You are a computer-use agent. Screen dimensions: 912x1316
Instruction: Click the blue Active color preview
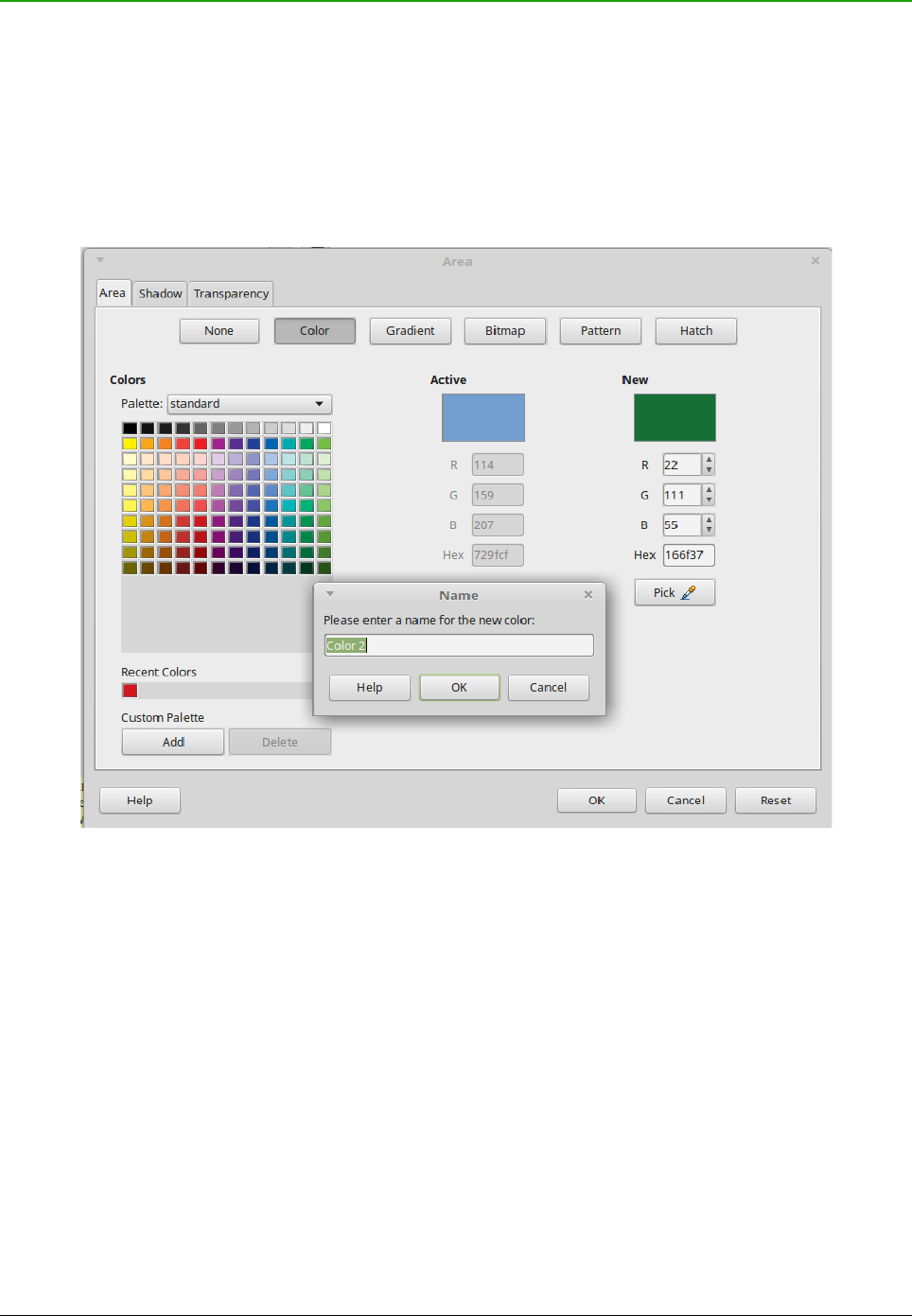coord(483,418)
